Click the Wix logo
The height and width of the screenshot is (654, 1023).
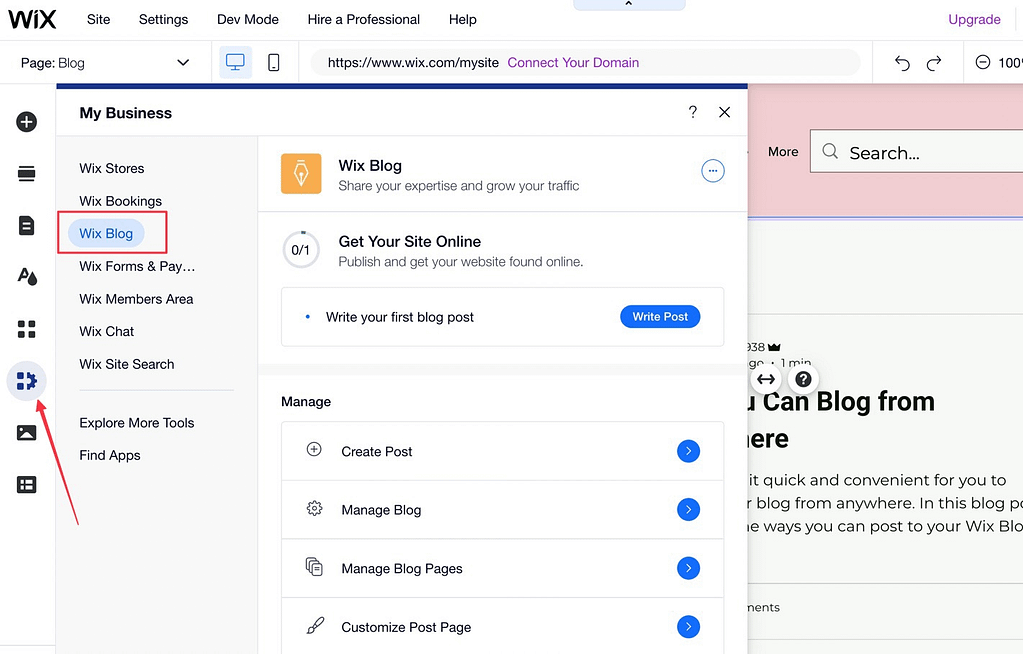(32, 20)
